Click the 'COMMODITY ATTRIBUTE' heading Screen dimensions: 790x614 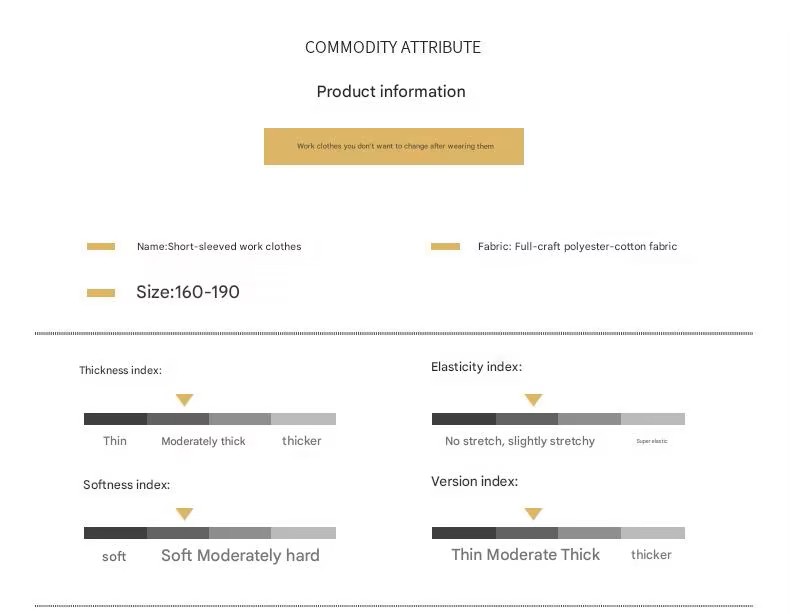coord(393,47)
